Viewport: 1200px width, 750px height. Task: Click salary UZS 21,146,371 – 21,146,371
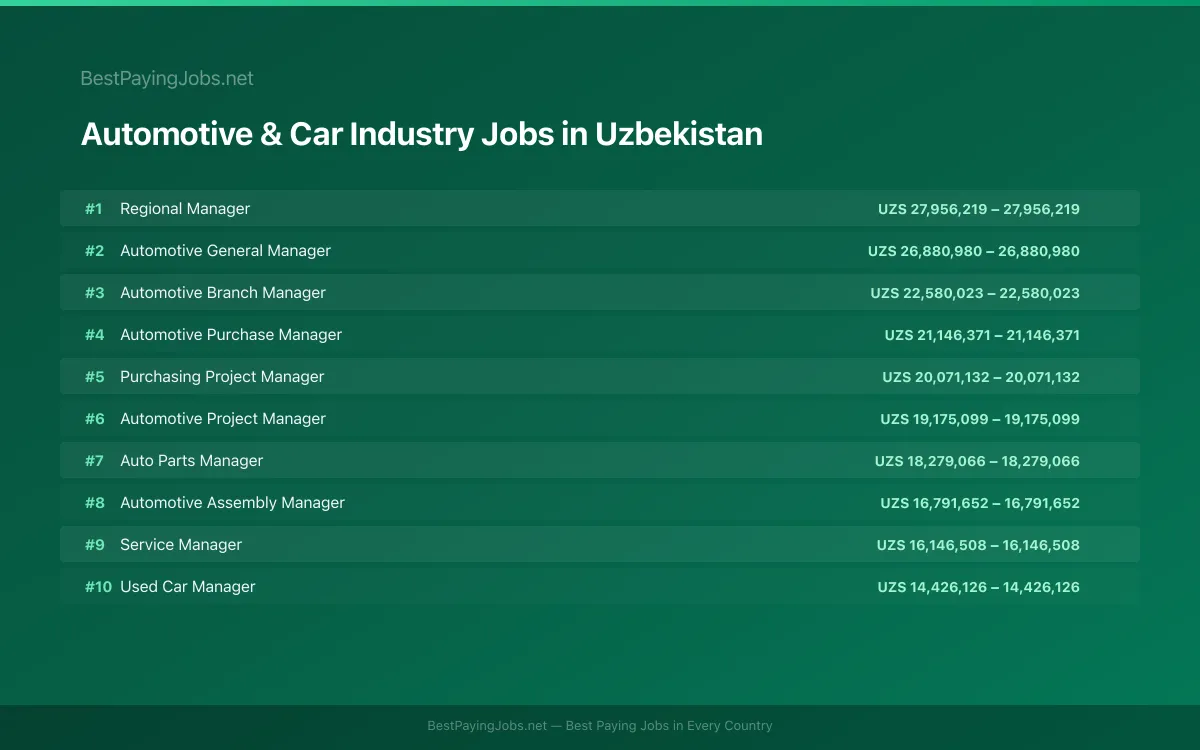(982, 335)
